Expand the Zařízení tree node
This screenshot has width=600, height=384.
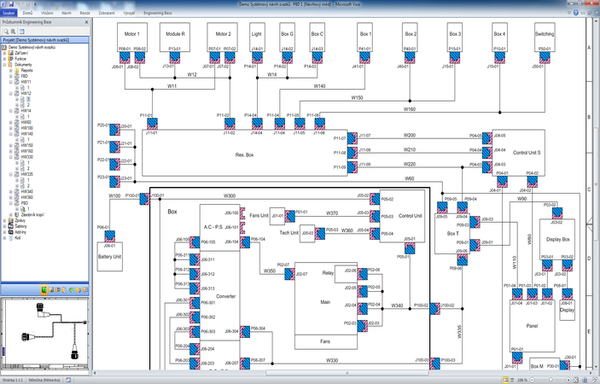click(x=5, y=53)
